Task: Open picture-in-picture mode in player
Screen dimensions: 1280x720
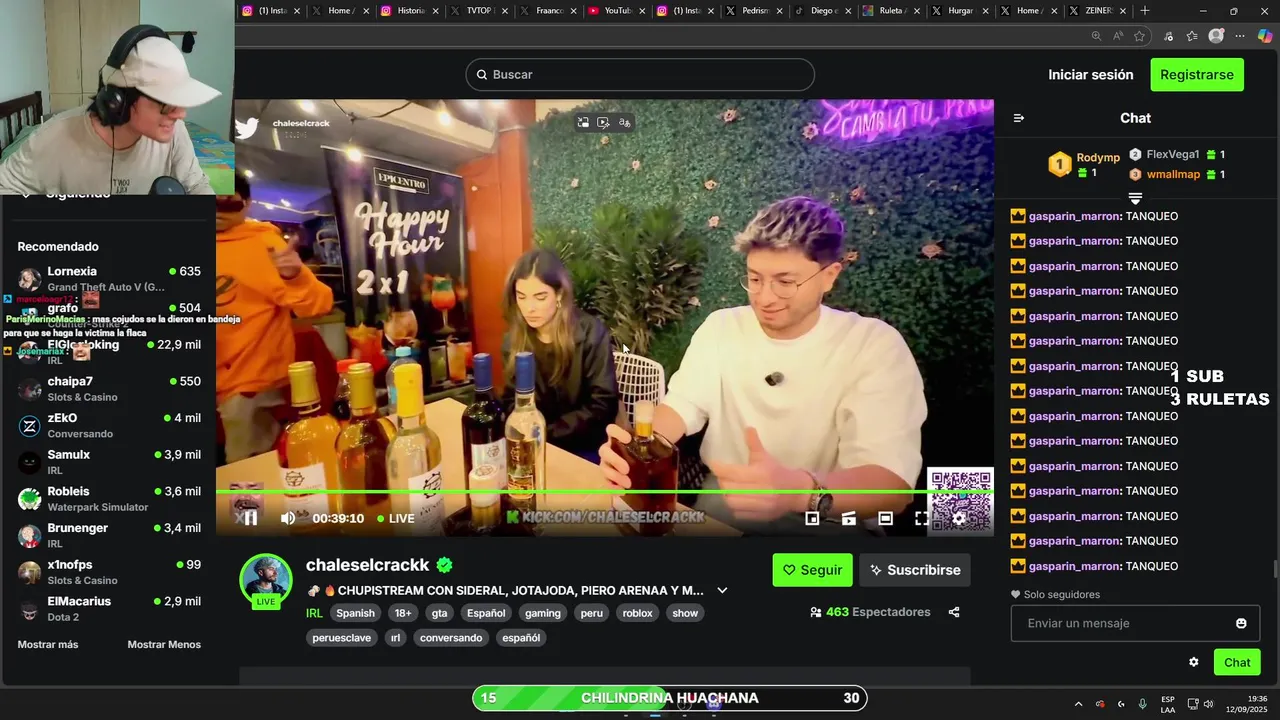Action: click(812, 518)
